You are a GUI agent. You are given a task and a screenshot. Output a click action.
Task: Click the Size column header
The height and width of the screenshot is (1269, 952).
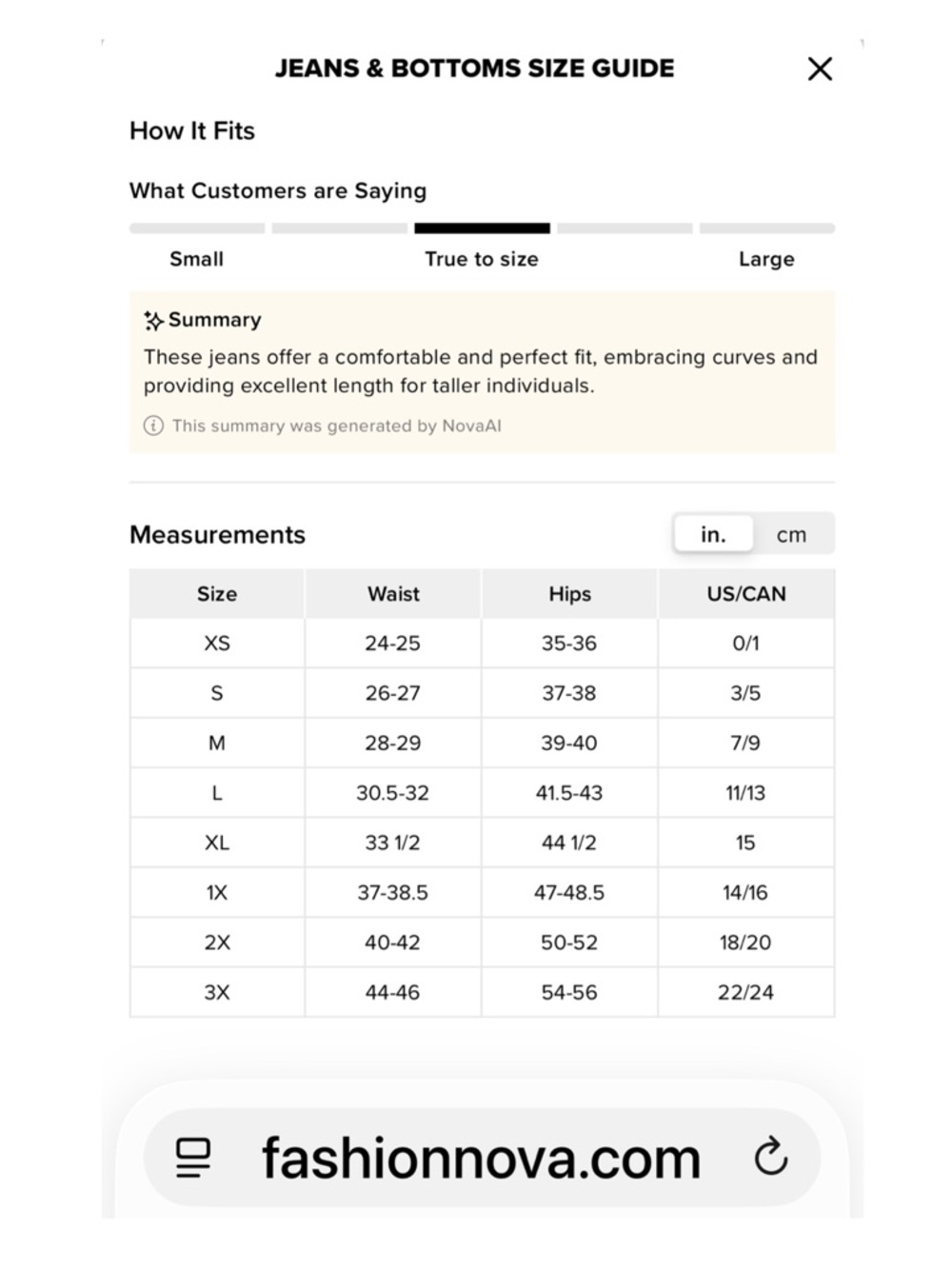coord(217,594)
